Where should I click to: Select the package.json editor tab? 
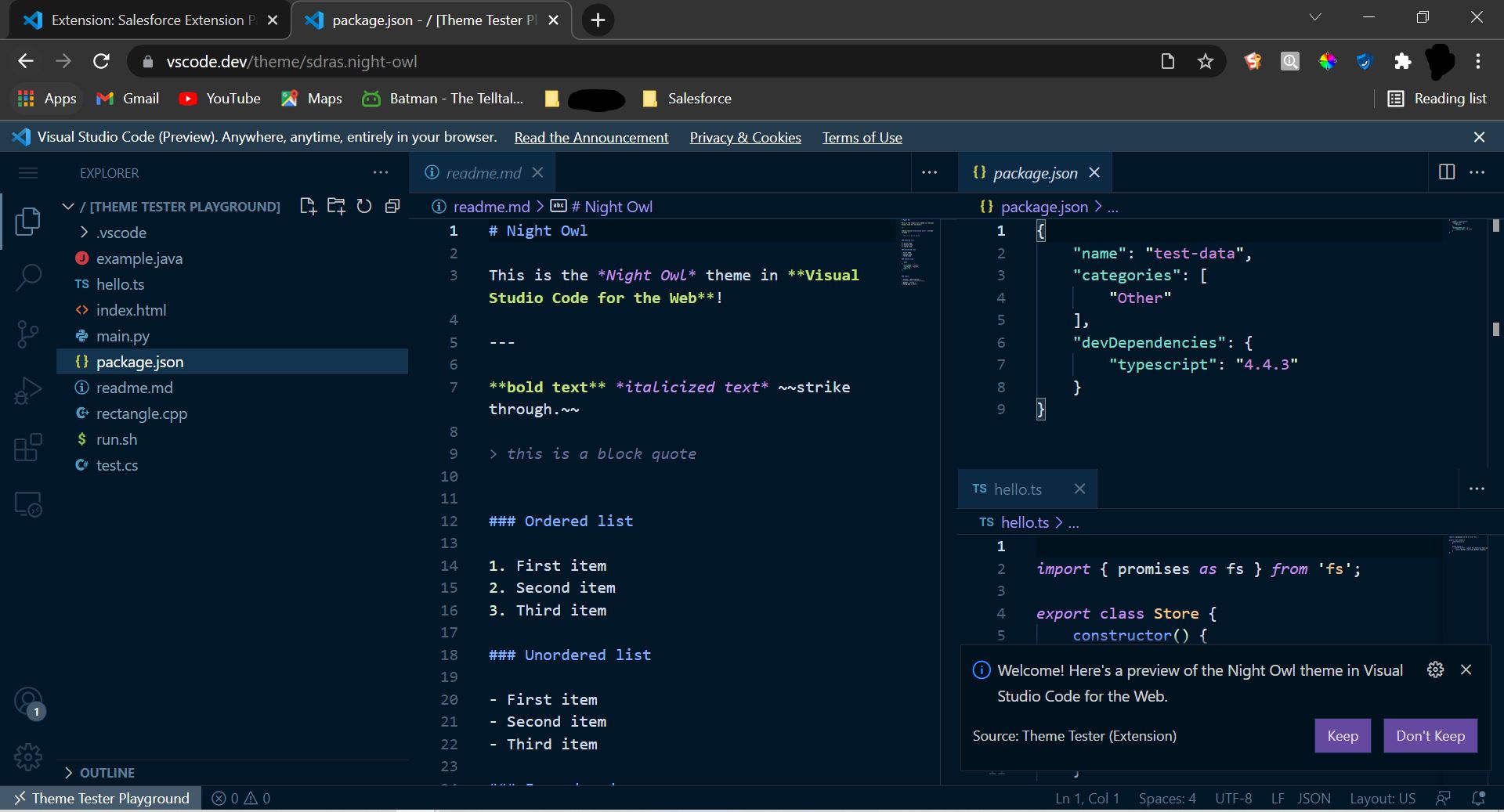click(1034, 173)
